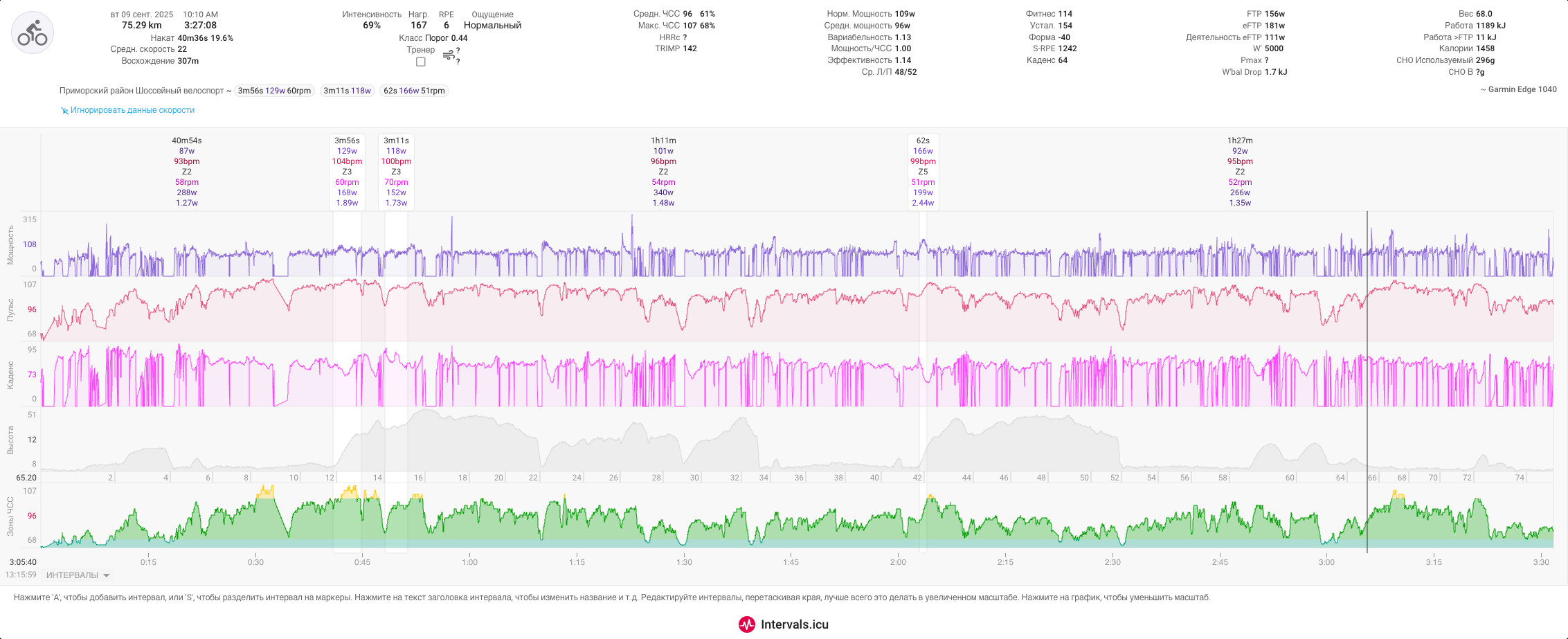Open the 1h11m interval header
This screenshot has width=1568, height=639.
click(663, 141)
